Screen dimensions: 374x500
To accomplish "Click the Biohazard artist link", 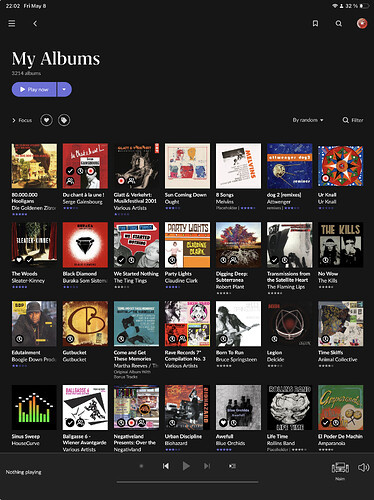I will (x=176, y=443).
